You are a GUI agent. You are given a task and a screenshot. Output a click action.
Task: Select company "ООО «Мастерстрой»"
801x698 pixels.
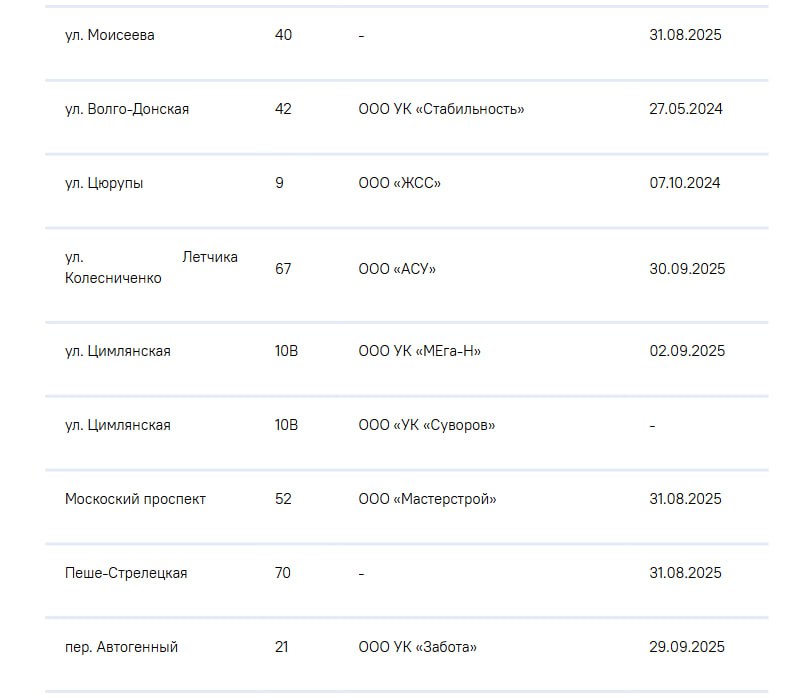pos(427,499)
